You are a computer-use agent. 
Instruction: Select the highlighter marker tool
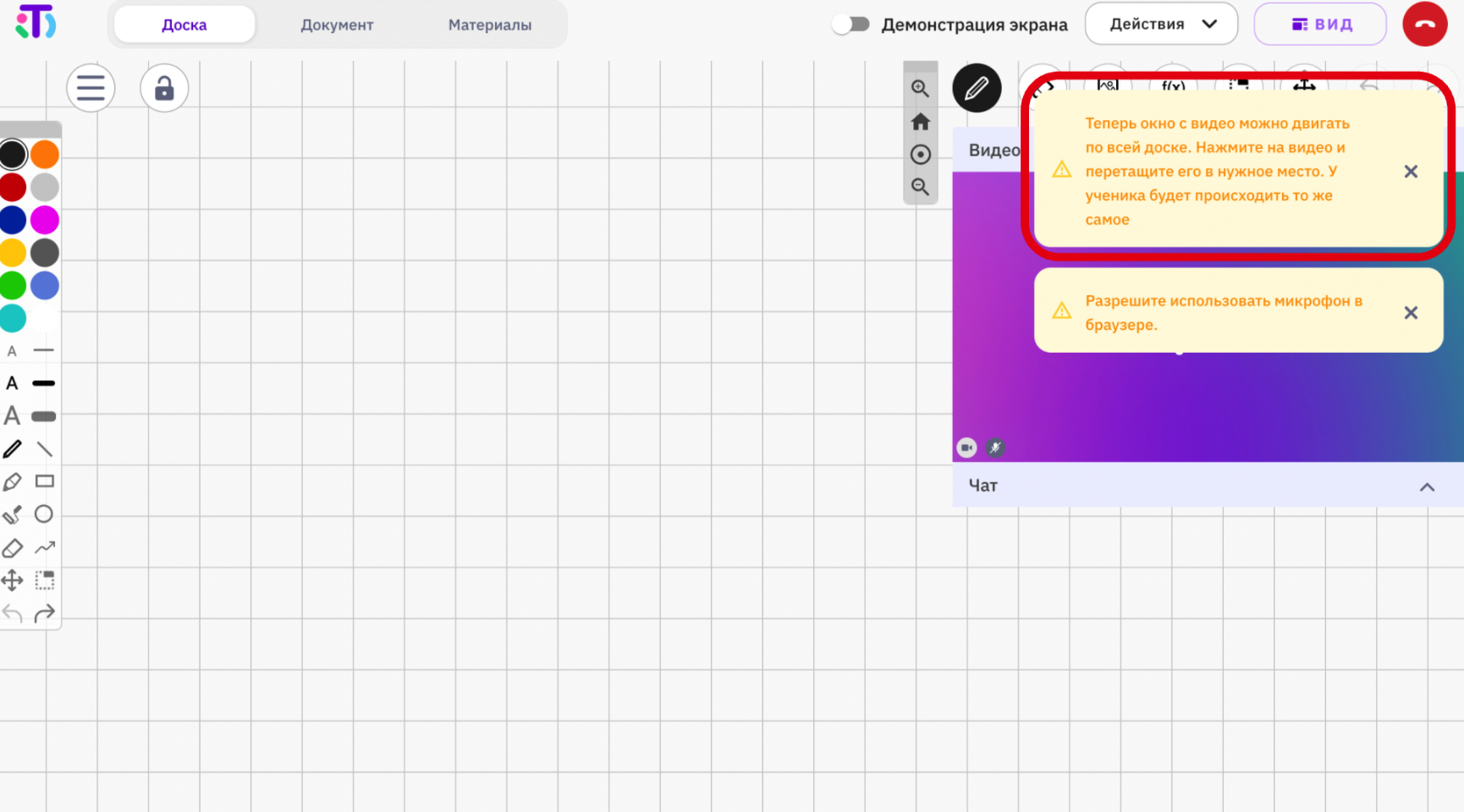pyautogui.click(x=13, y=481)
